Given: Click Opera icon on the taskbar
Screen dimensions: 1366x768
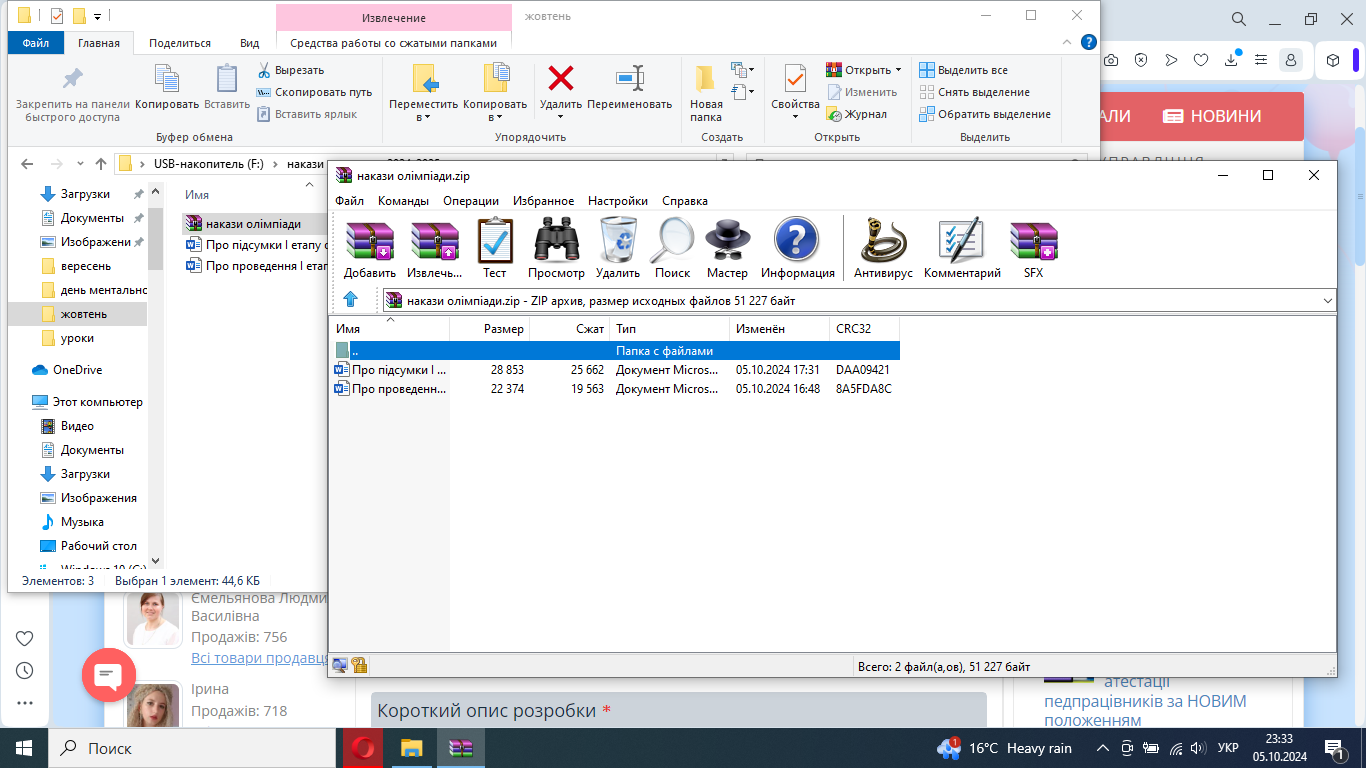Looking at the screenshot, I should [363, 748].
